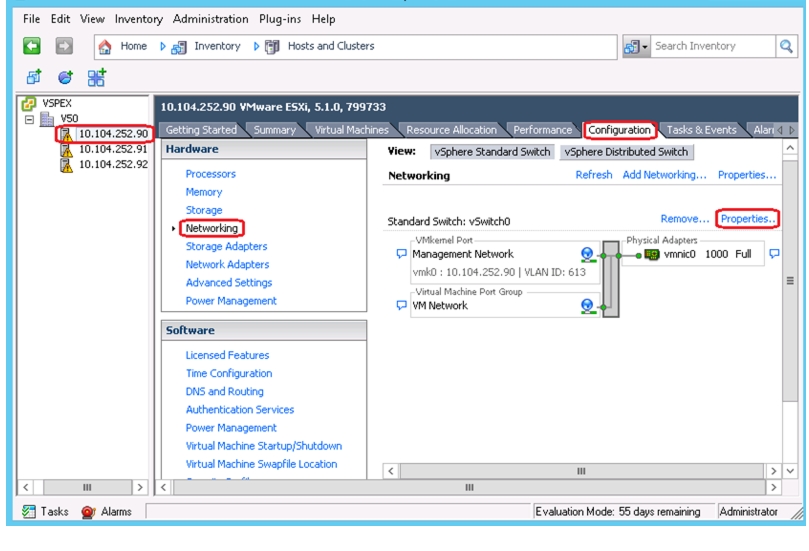Click the Refresh networking link
This screenshot has width=809, height=551.
pos(594,175)
